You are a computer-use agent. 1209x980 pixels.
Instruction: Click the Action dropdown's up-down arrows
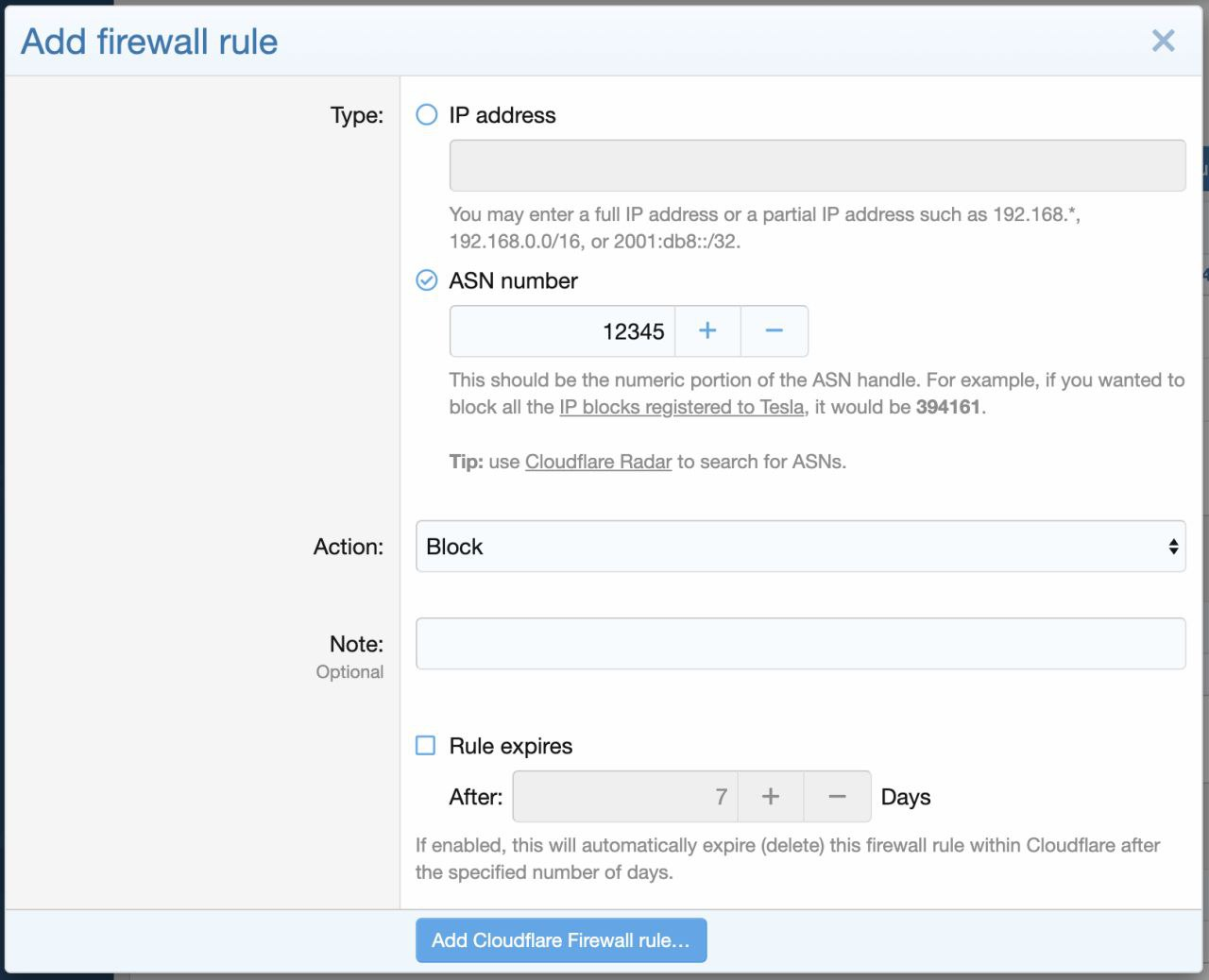[1172, 547]
